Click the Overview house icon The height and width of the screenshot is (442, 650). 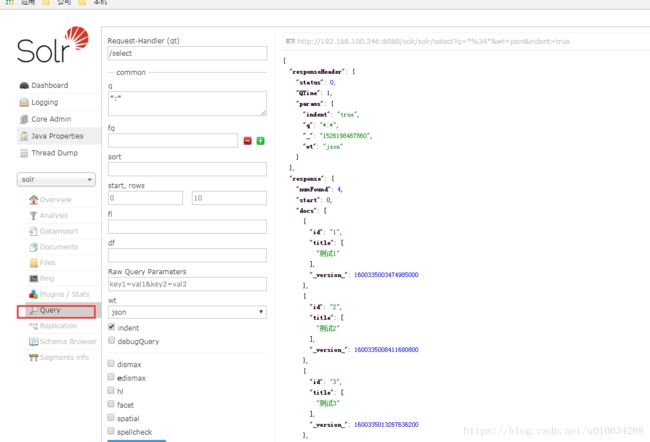[34, 200]
